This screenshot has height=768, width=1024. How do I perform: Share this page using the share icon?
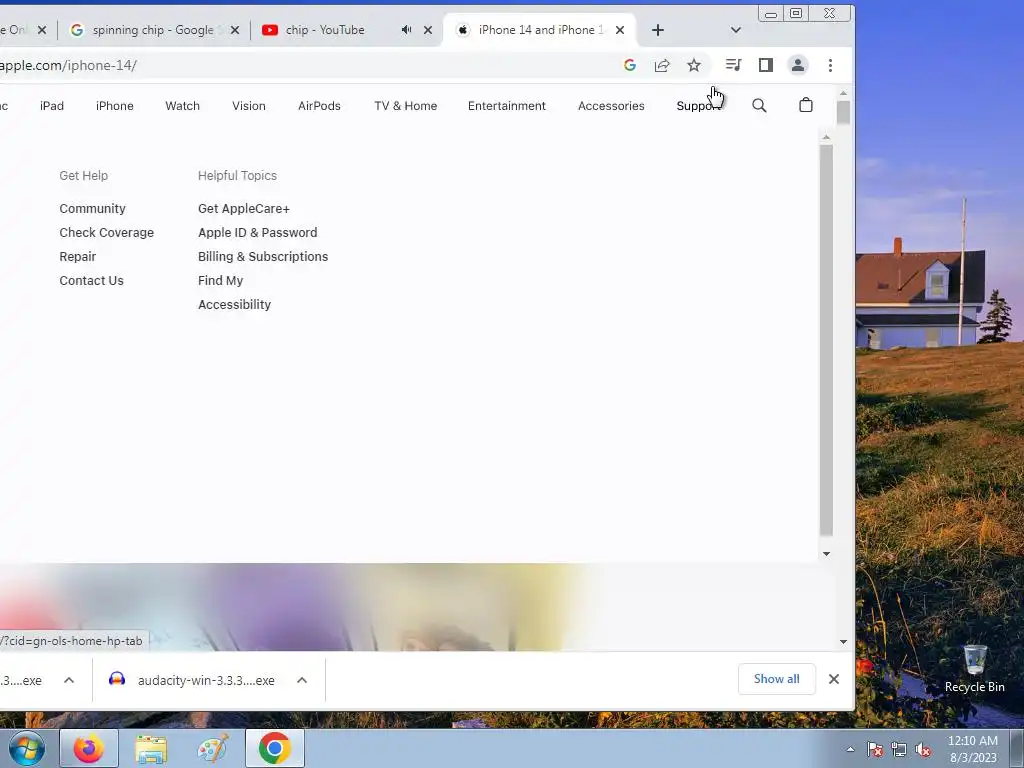(x=662, y=65)
